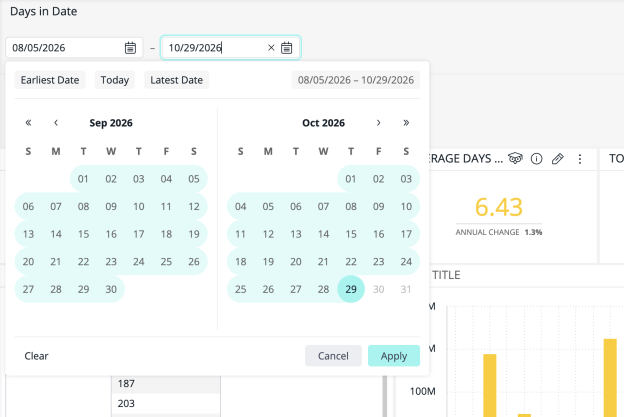
Task: Apply the selected date range
Action: 394,356
